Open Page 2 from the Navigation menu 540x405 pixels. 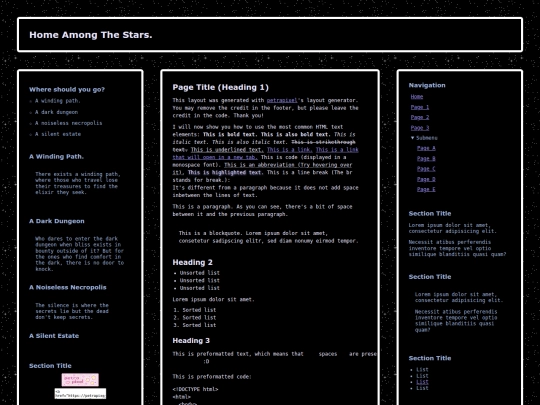tap(420, 117)
